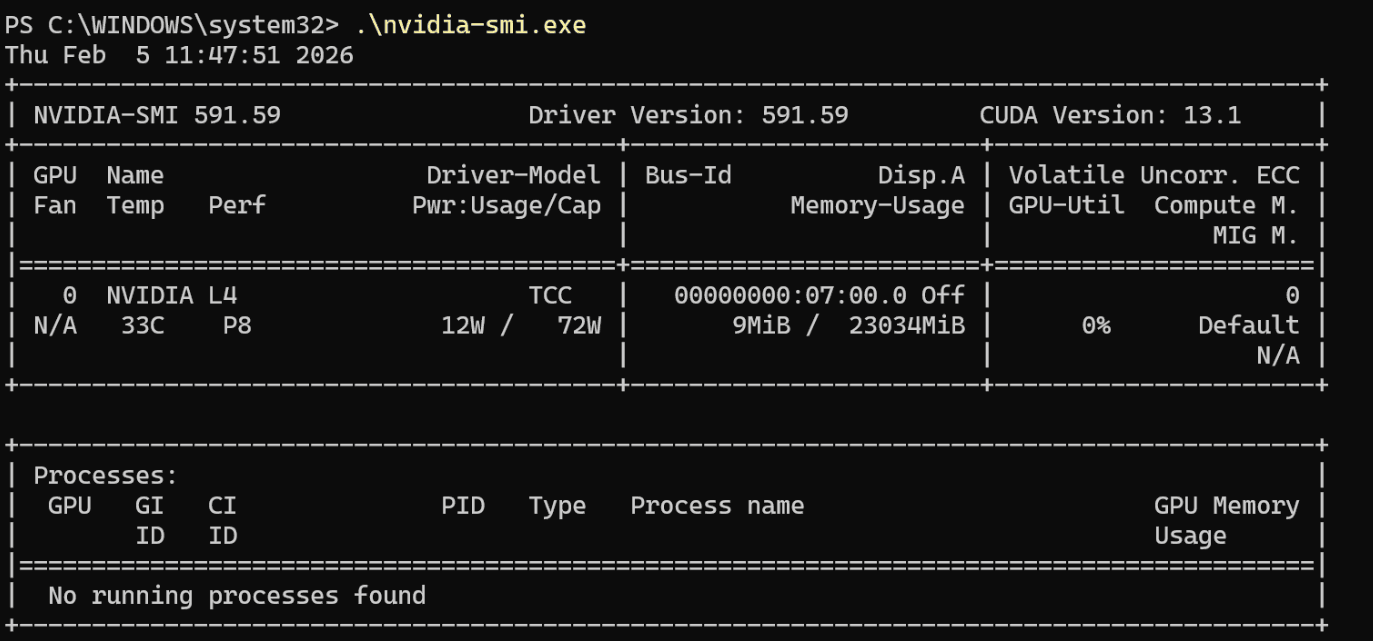The width and height of the screenshot is (1373, 641).
Task: Click the Process name column header
Action: 717,506
